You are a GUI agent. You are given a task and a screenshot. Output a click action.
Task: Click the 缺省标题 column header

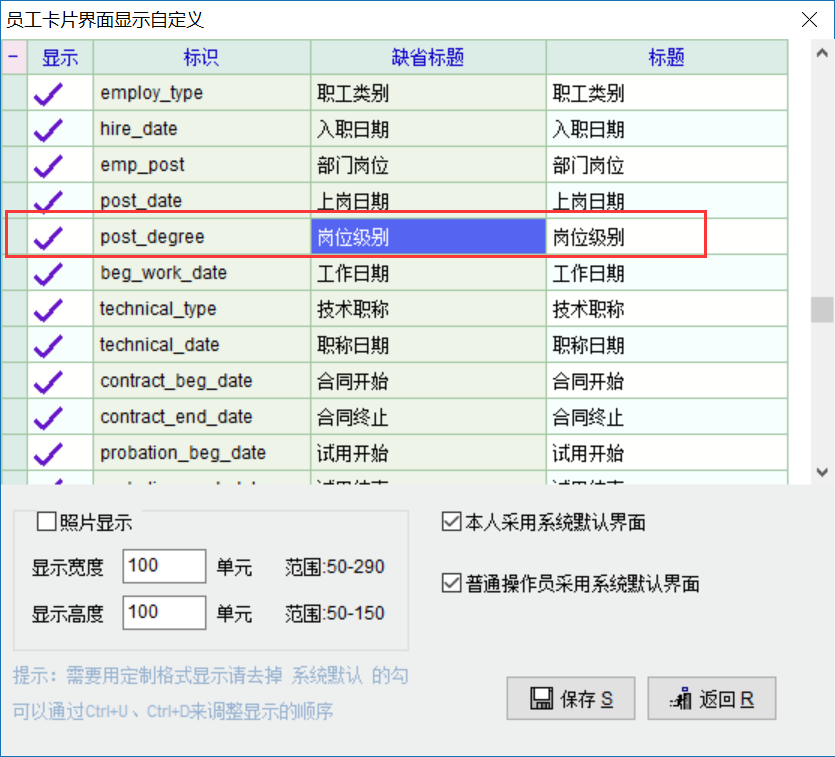click(x=428, y=58)
